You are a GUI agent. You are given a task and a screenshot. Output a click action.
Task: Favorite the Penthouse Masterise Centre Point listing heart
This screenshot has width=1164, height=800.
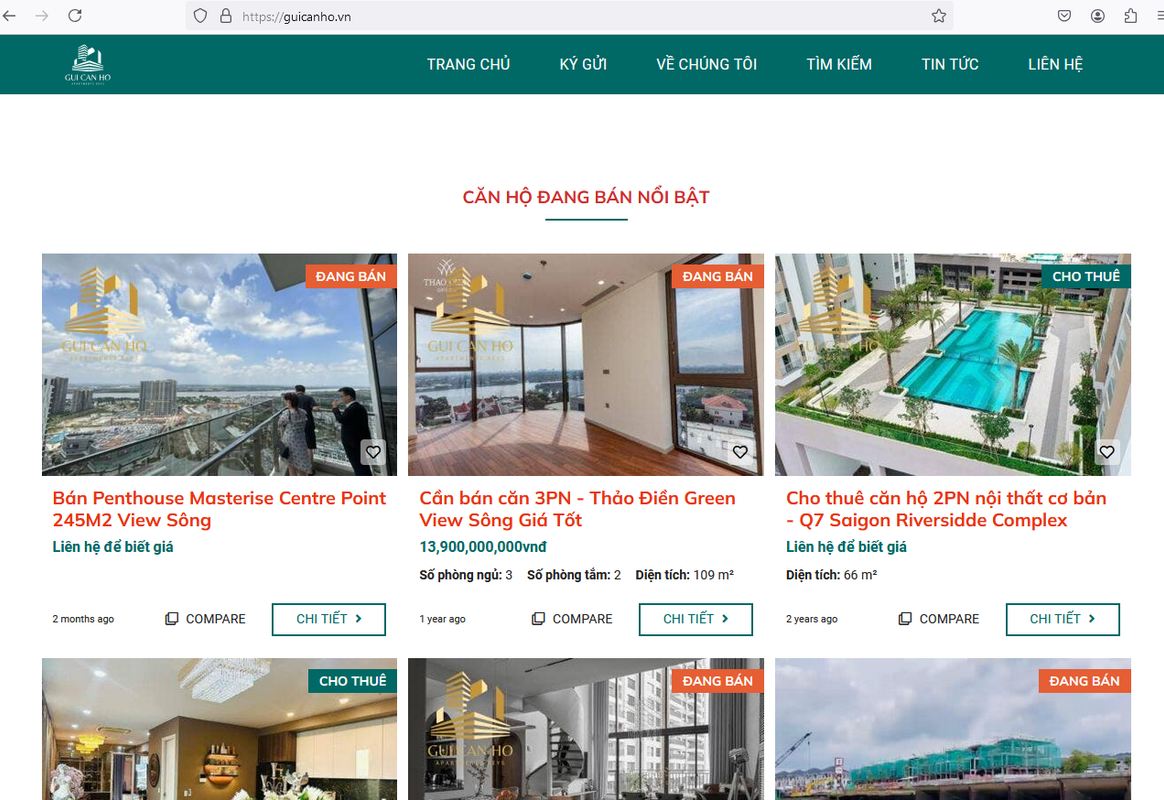tap(373, 451)
